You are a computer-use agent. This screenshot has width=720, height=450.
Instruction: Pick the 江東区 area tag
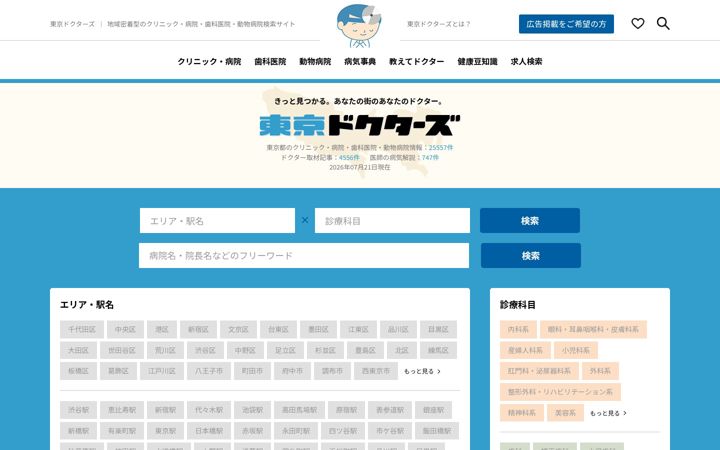[x=358, y=329]
